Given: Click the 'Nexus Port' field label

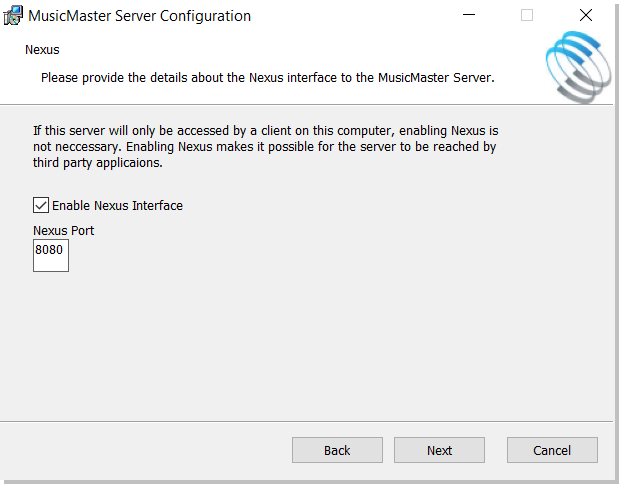Looking at the screenshot, I should click(x=64, y=231).
